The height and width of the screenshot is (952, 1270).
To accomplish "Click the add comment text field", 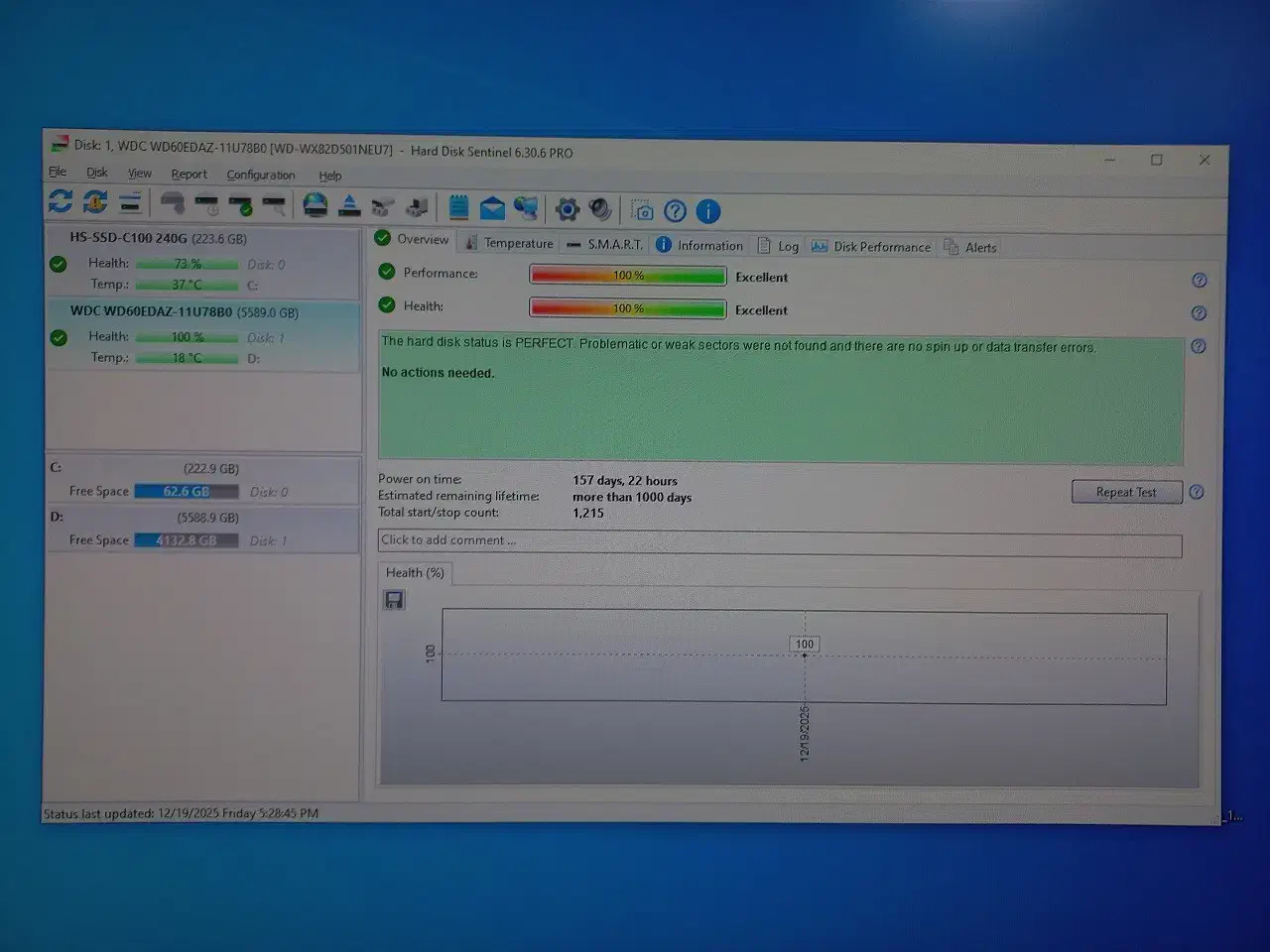I will pos(779,541).
